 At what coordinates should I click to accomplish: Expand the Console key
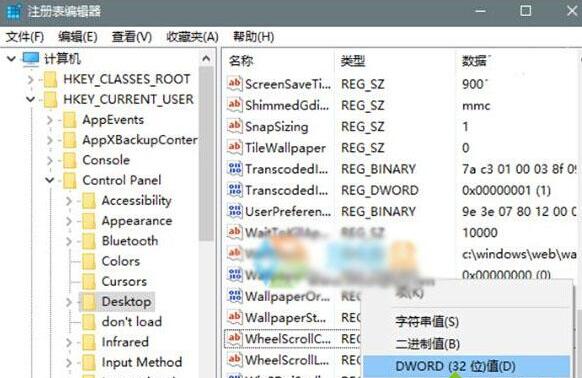coord(50,160)
